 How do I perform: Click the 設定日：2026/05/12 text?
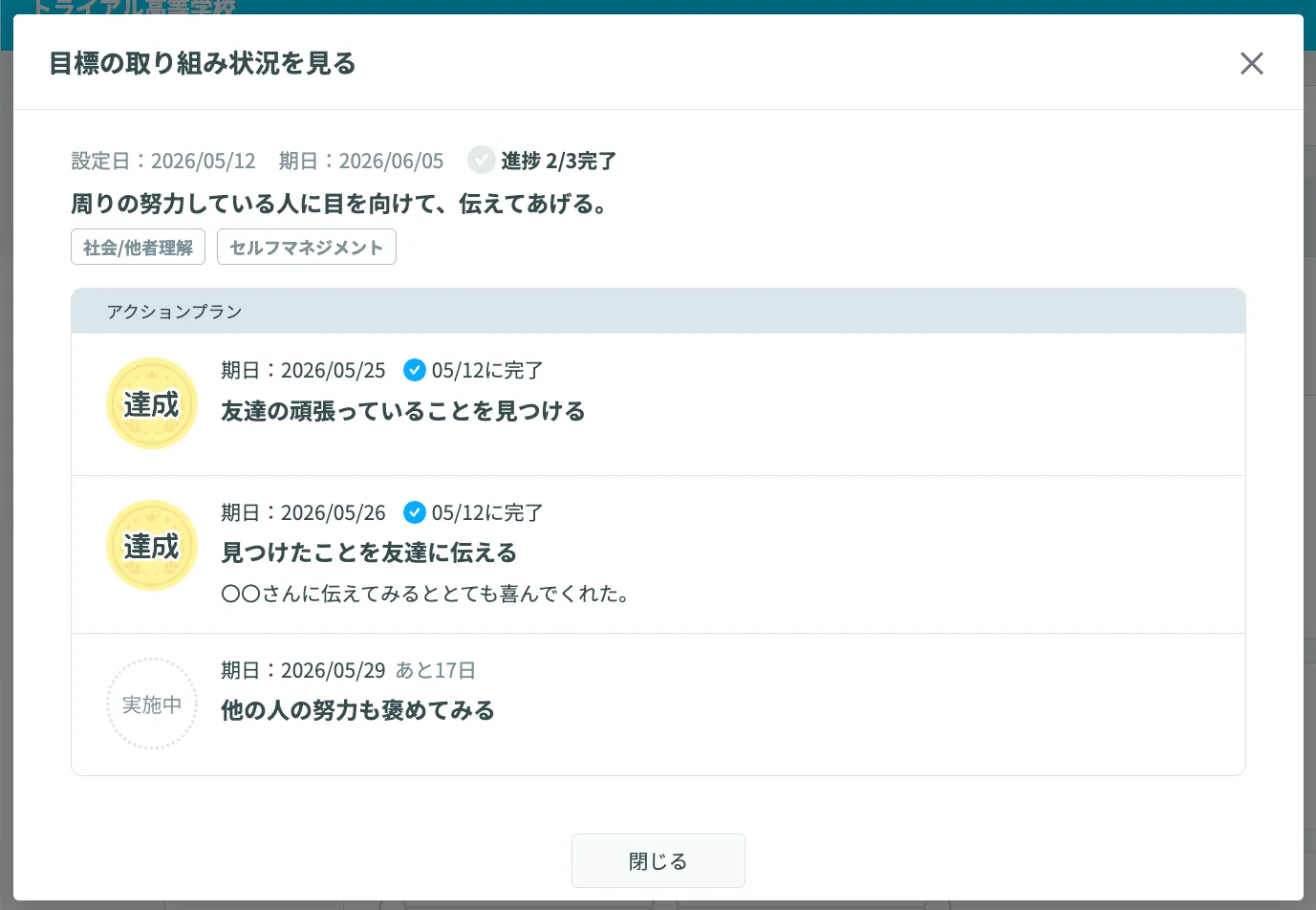tap(163, 161)
